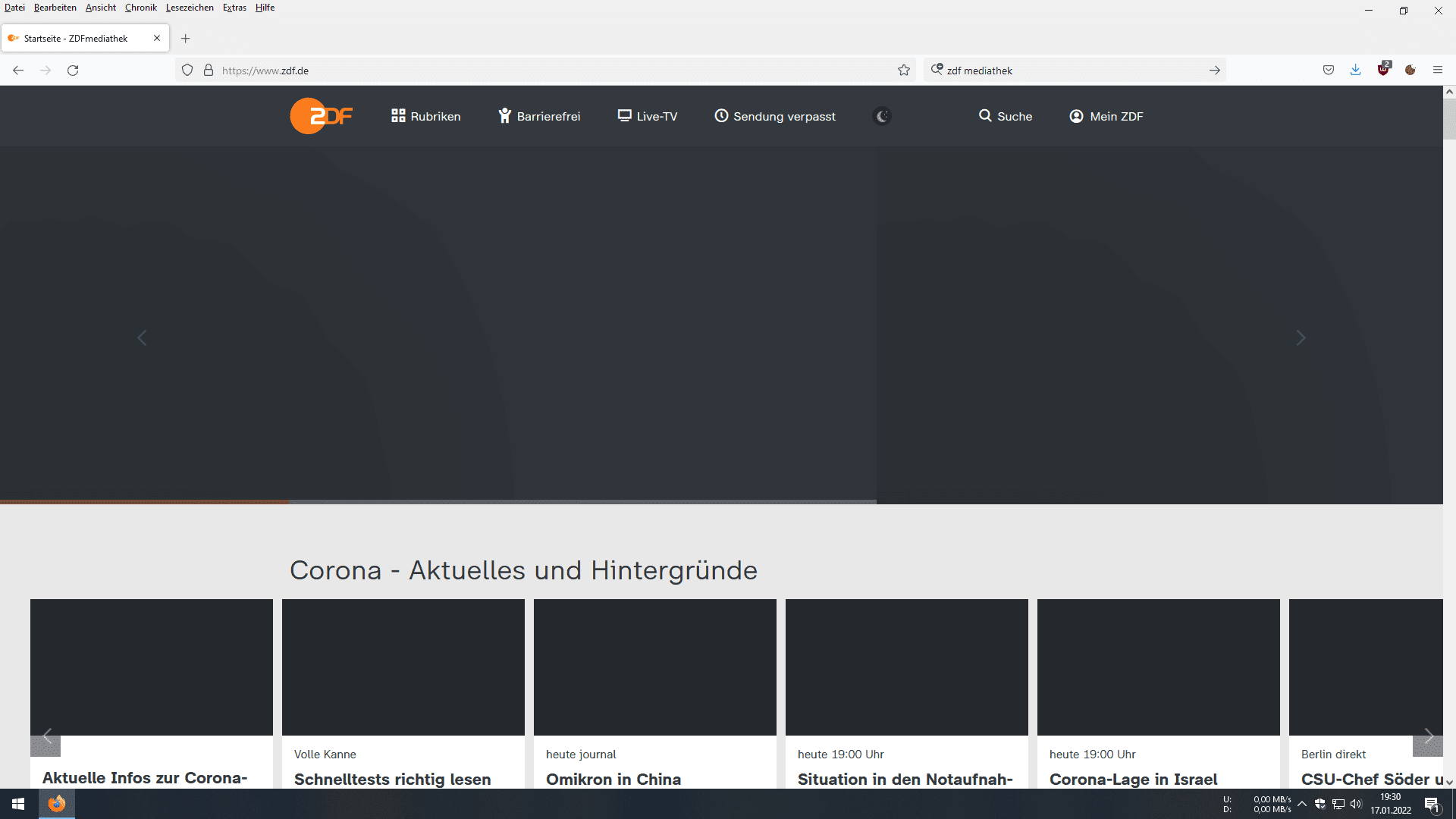This screenshot has height=819, width=1456.
Task: Show previous hero carousel slide
Action: [142, 337]
